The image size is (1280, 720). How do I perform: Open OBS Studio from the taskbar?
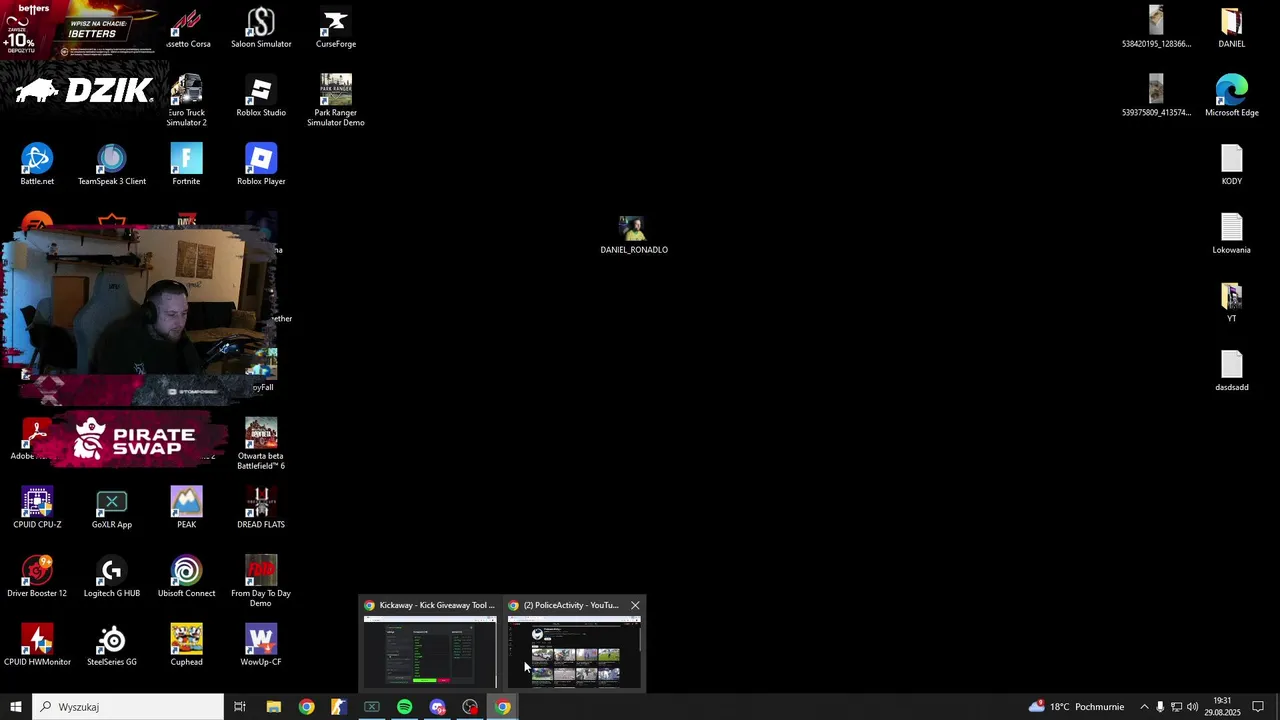[x=470, y=707]
